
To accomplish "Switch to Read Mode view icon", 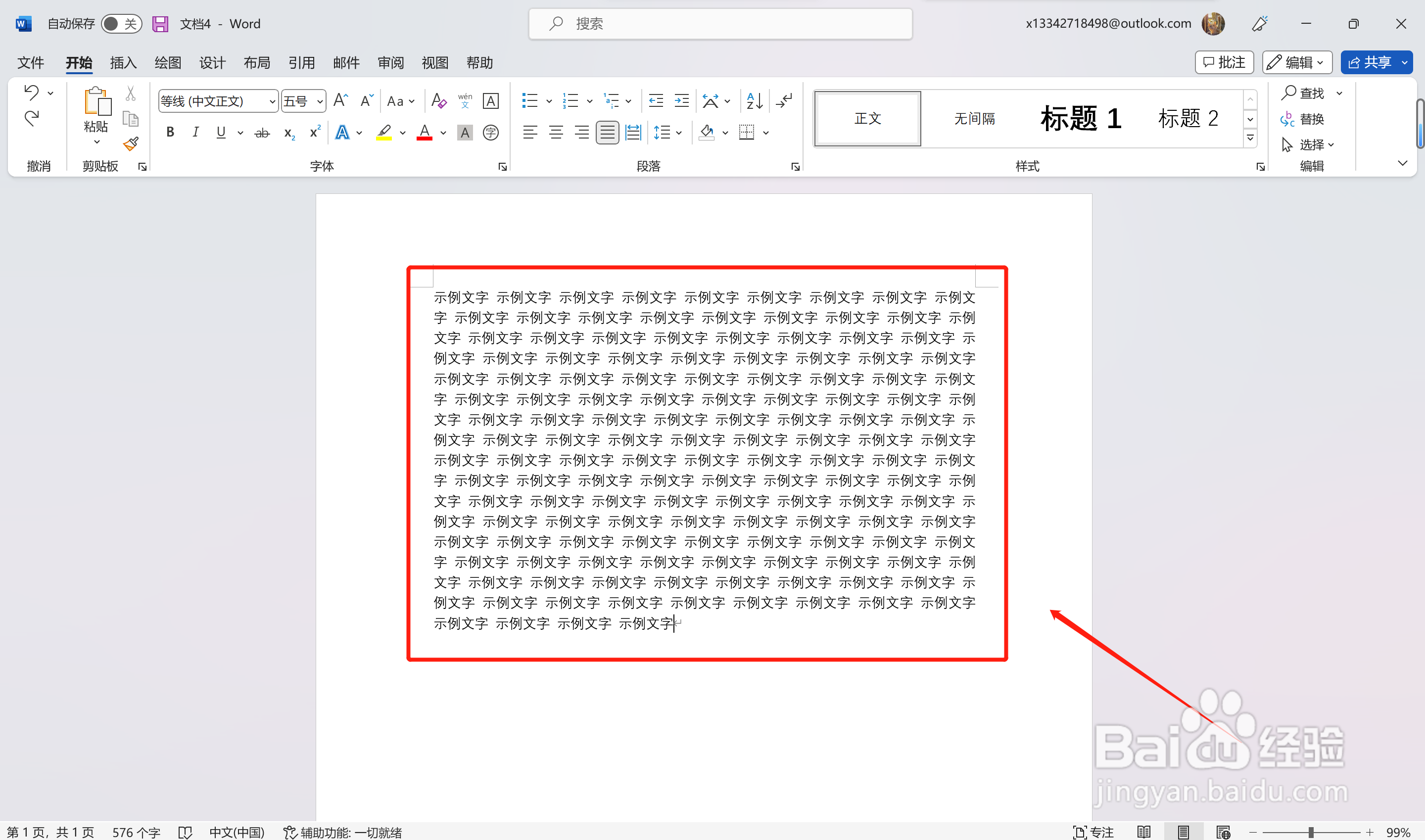I will click(x=1143, y=832).
